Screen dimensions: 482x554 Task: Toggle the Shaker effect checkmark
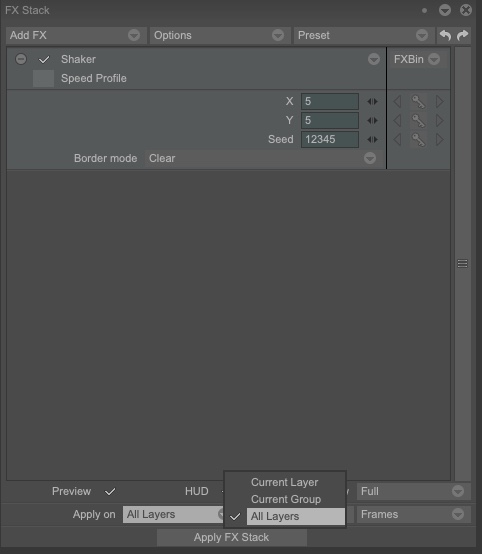point(44,59)
